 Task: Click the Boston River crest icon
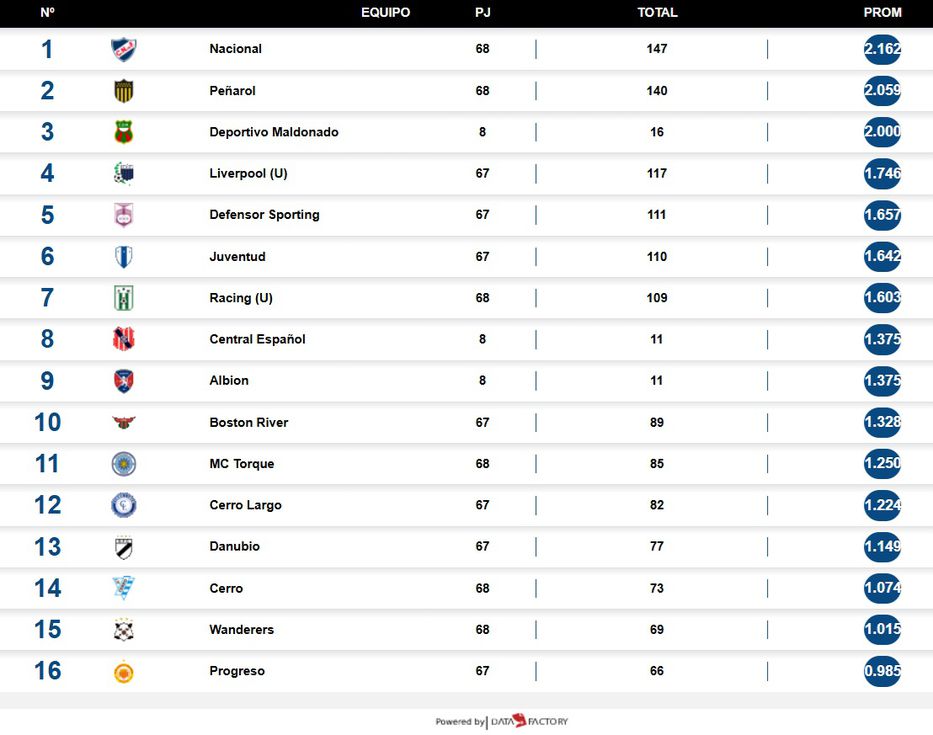click(x=123, y=423)
